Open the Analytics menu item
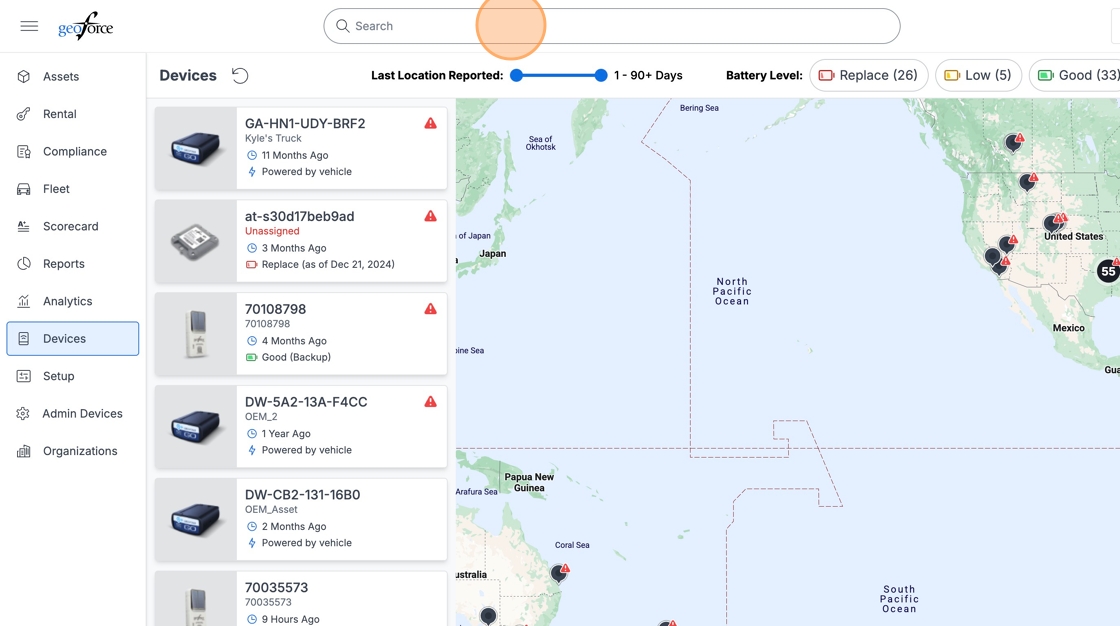The height and width of the screenshot is (626, 1120). [x=67, y=301]
